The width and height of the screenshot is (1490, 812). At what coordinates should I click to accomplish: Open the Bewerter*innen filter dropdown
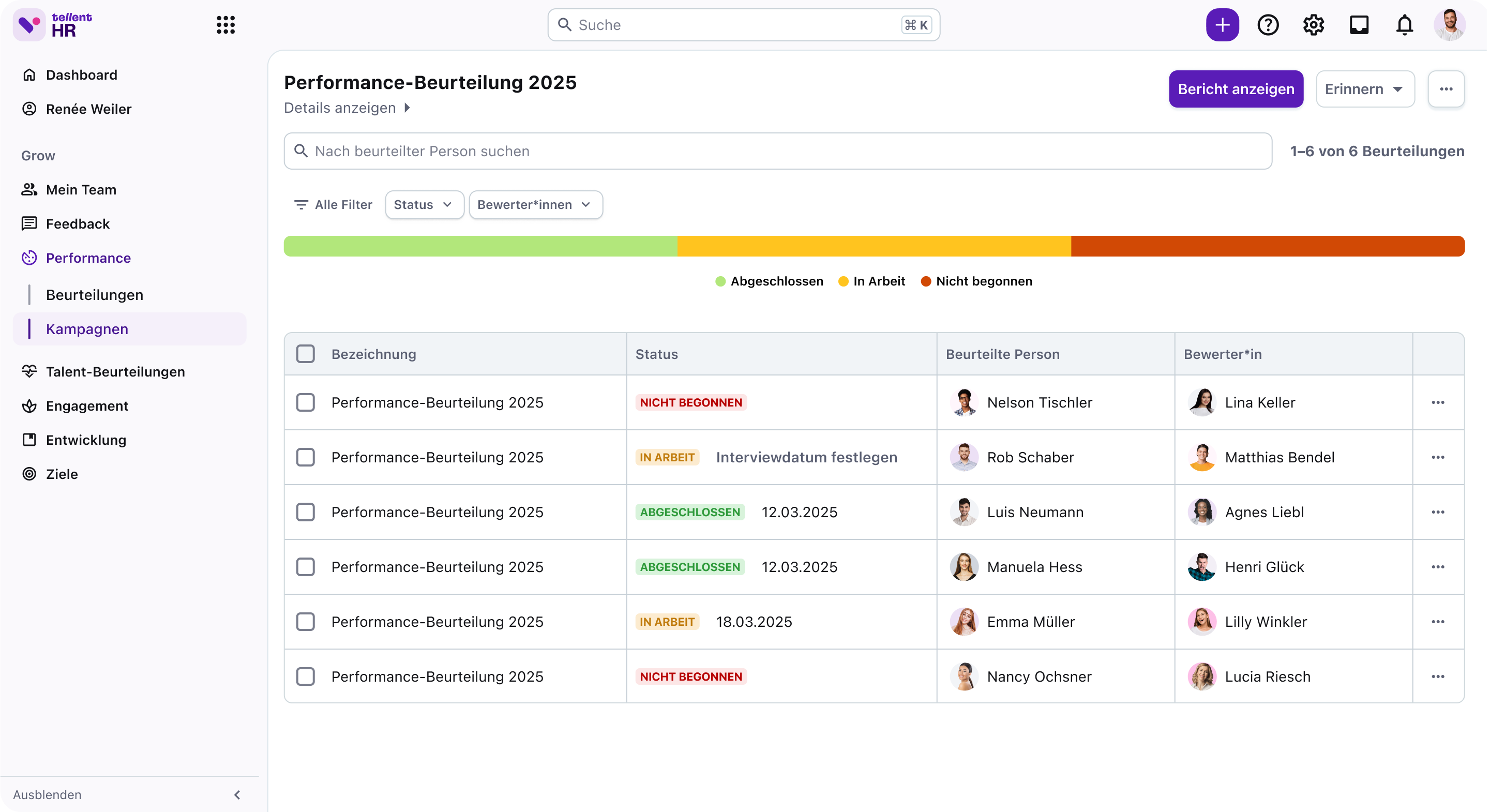pyautogui.click(x=535, y=205)
